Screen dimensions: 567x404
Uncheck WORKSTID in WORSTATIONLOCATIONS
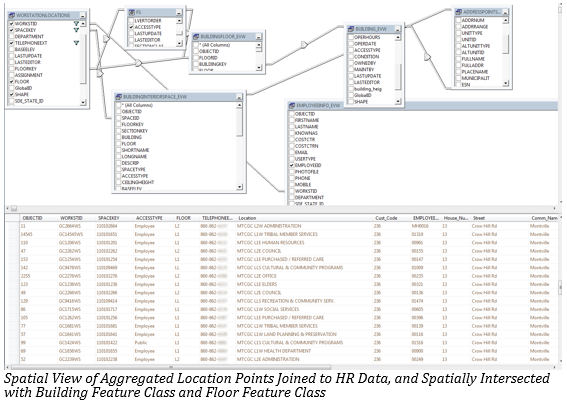(12, 24)
